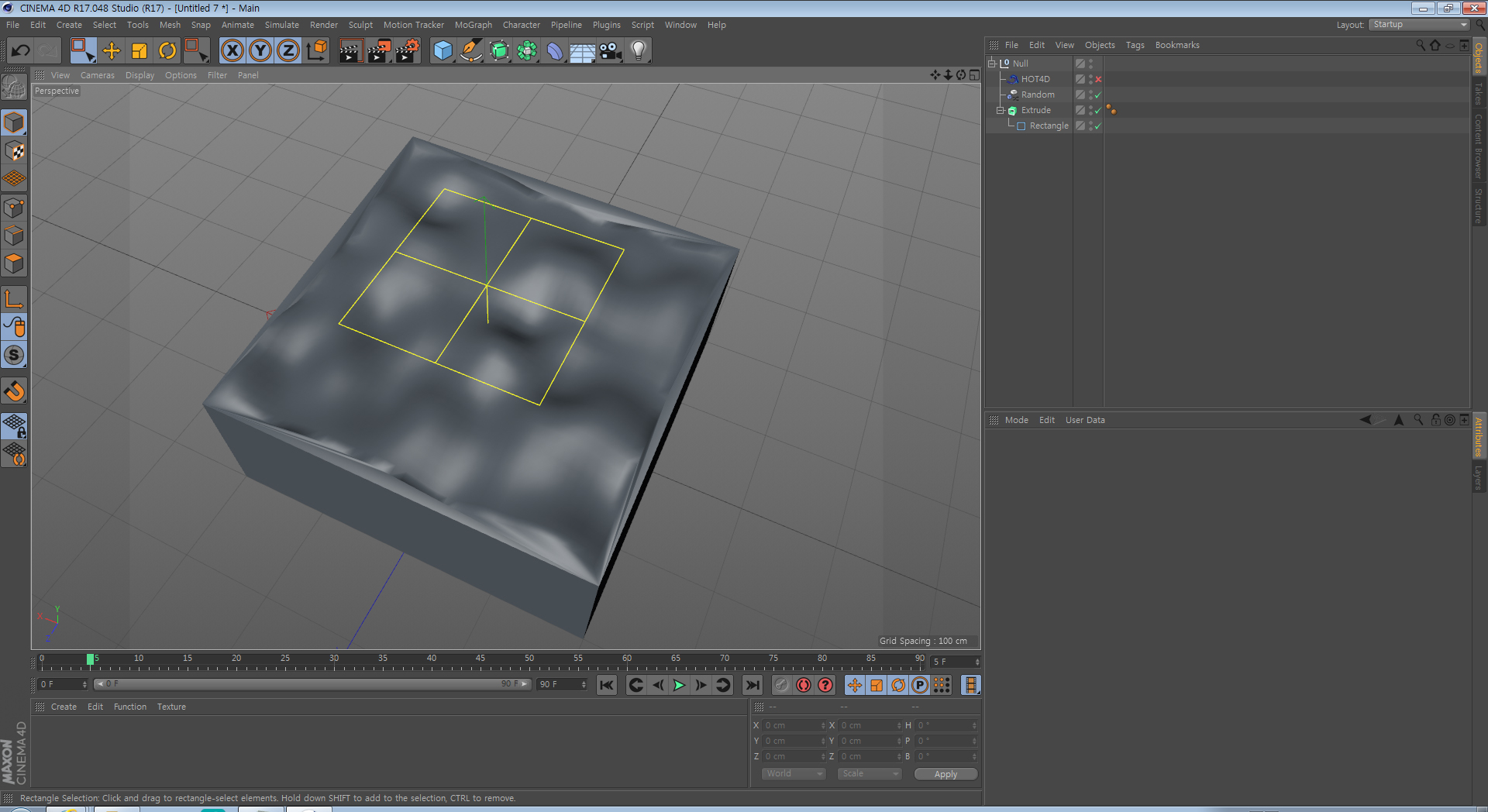
Task: Go to start of animation
Action: point(607,685)
